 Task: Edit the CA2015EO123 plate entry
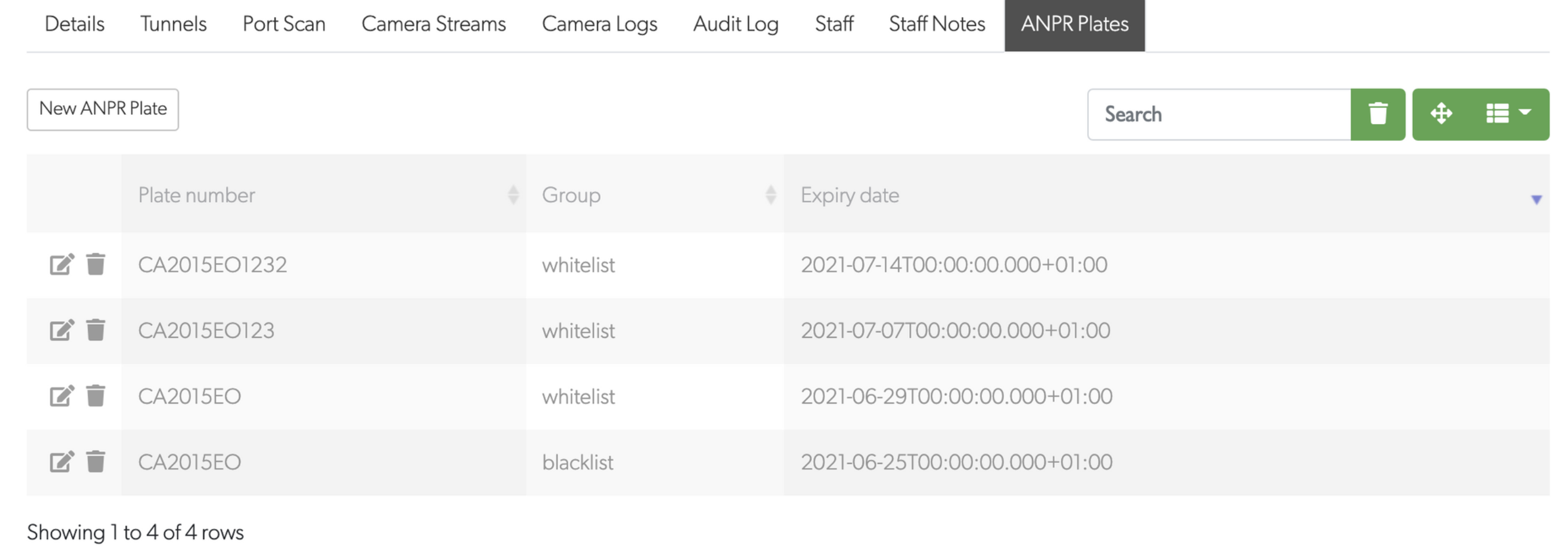[61, 330]
